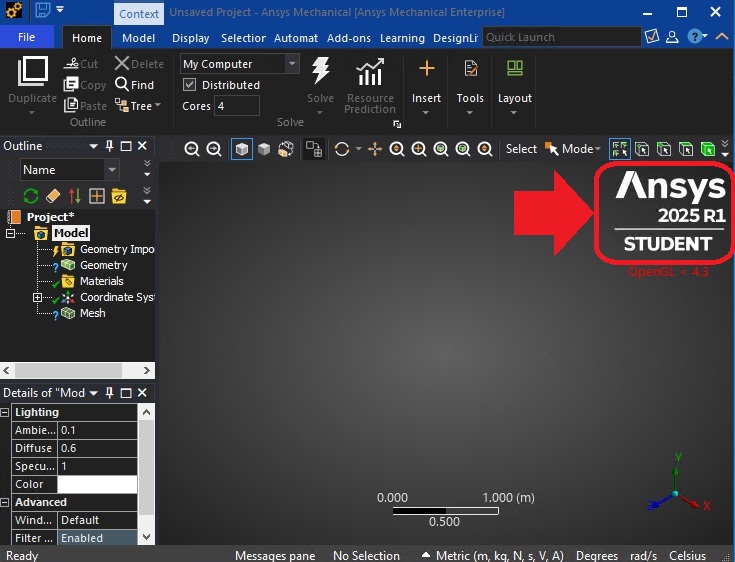Click the expand-all grid plus icon

point(97,195)
